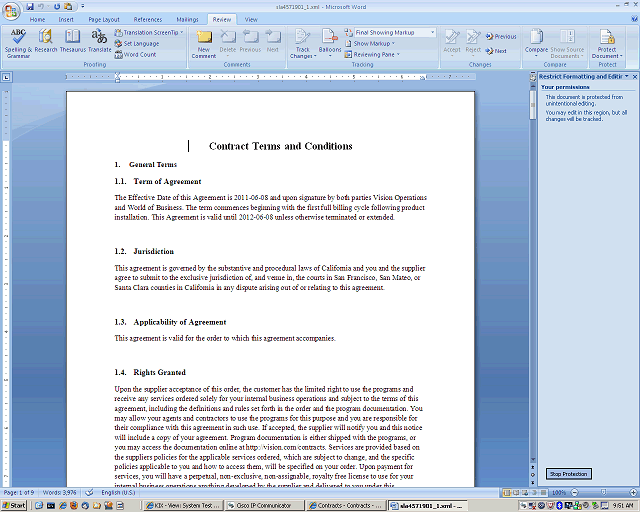Click 'Page: 1 of 9' in status bar

(19, 492)
